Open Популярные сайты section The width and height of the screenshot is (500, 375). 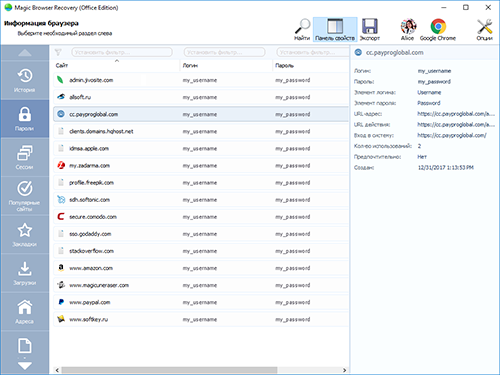pyautogui.click(x=25, y=196)
